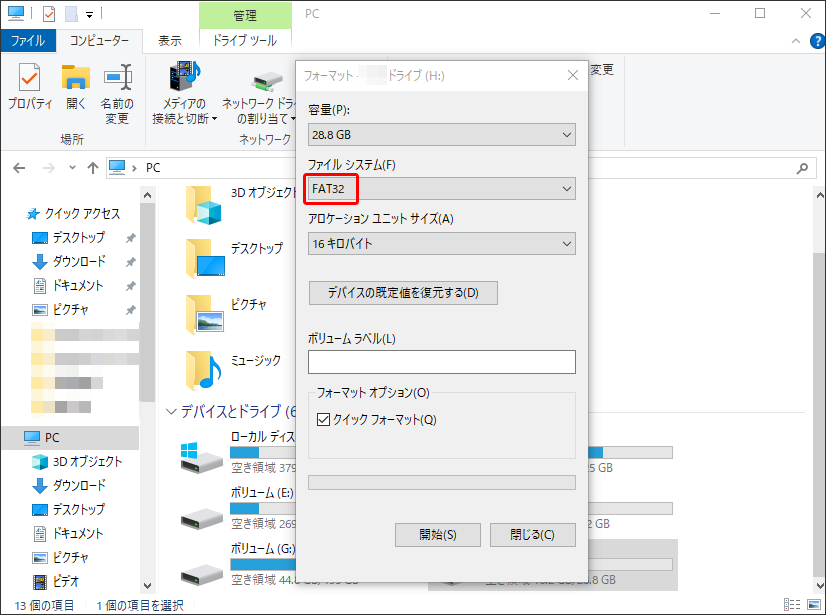Image resolution: width=826 pixels, height=615 pixels.
Task: Open the ファイル menu tab
Action: (28, 41)
